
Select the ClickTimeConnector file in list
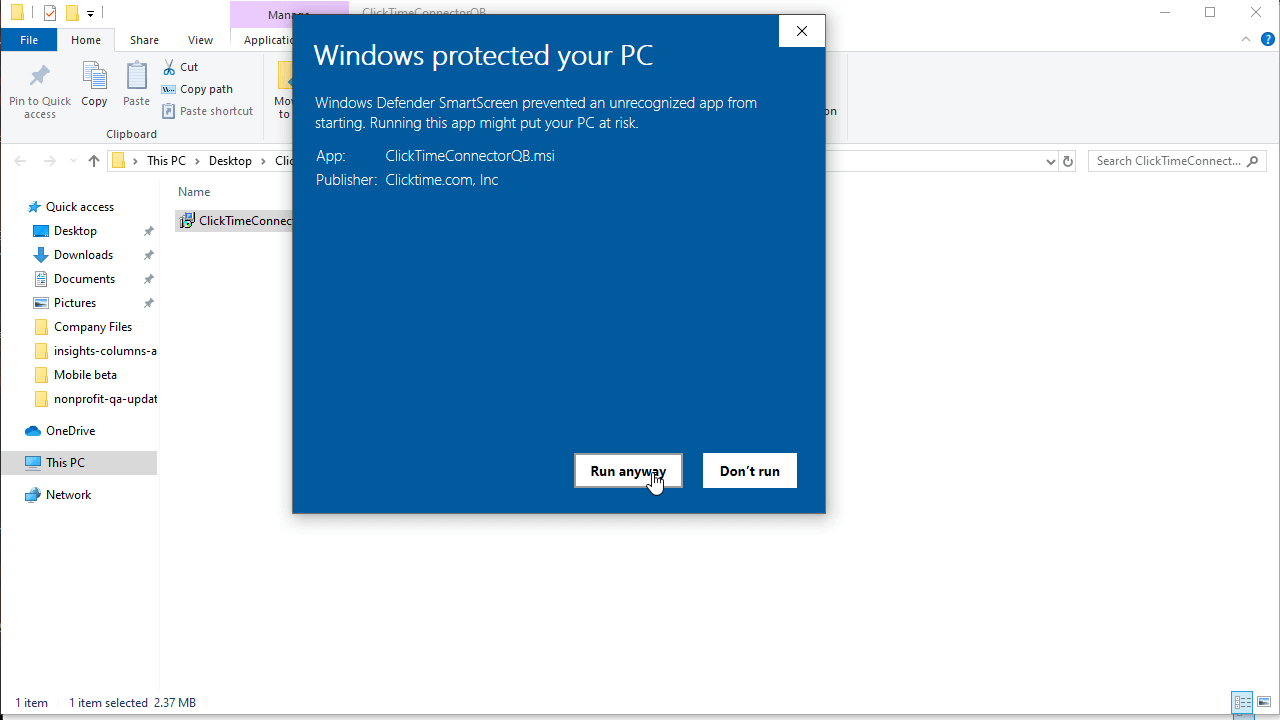(235, 221)
